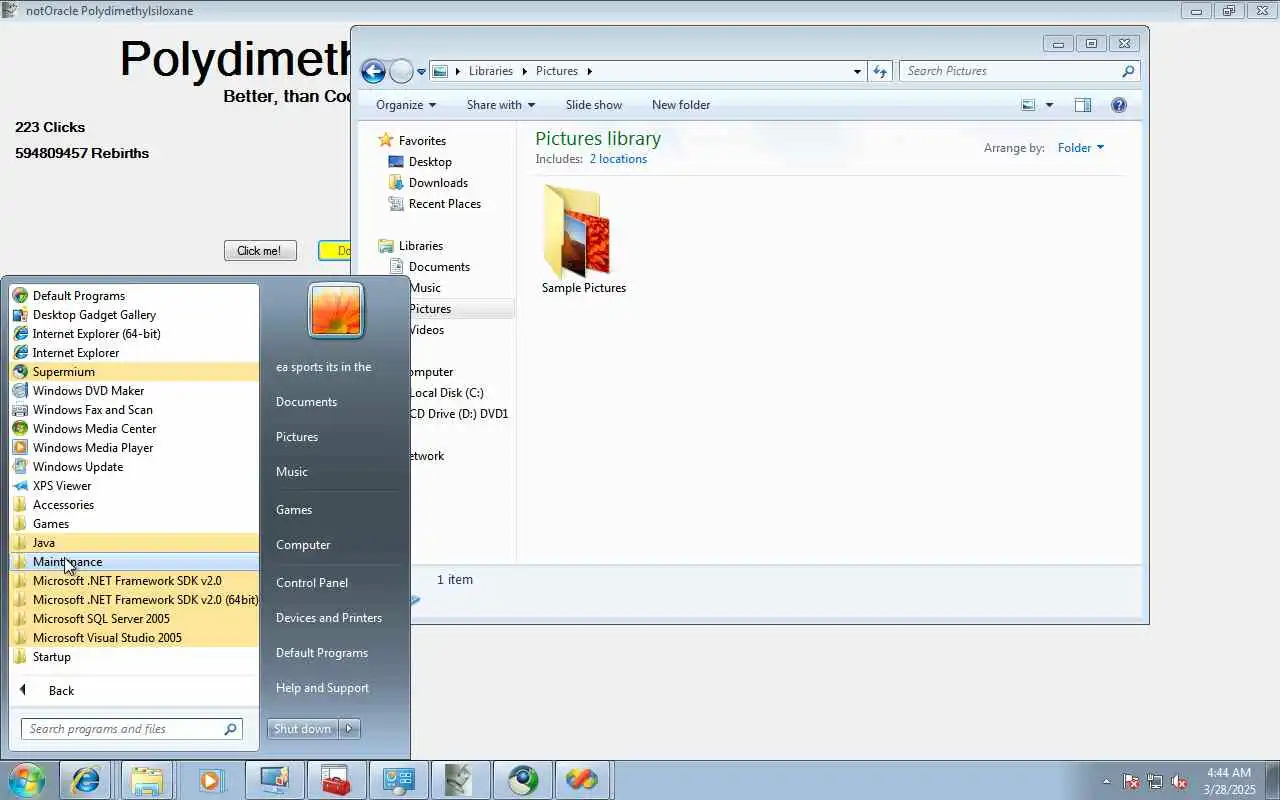The image size is (1280, 800).
Task: Click the network tray icon
Action: click(x=1155, y=781)
